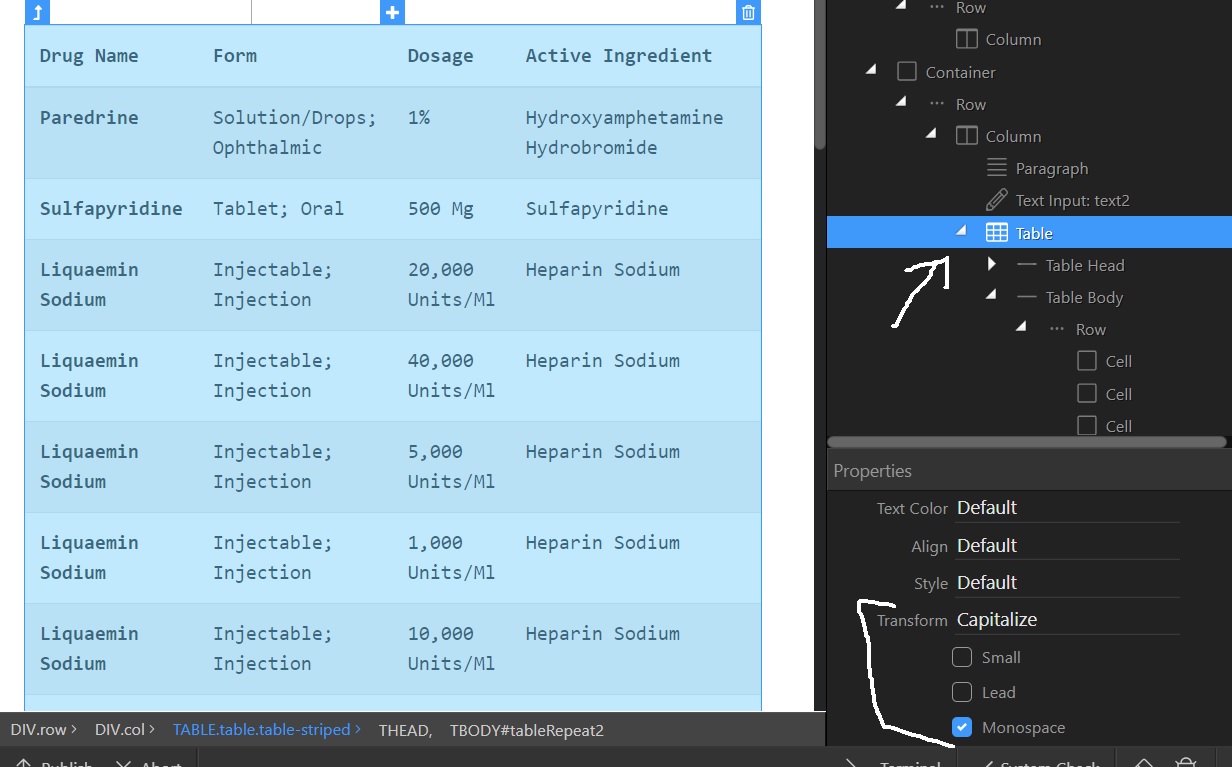Collapse the Table Body node

991,295
